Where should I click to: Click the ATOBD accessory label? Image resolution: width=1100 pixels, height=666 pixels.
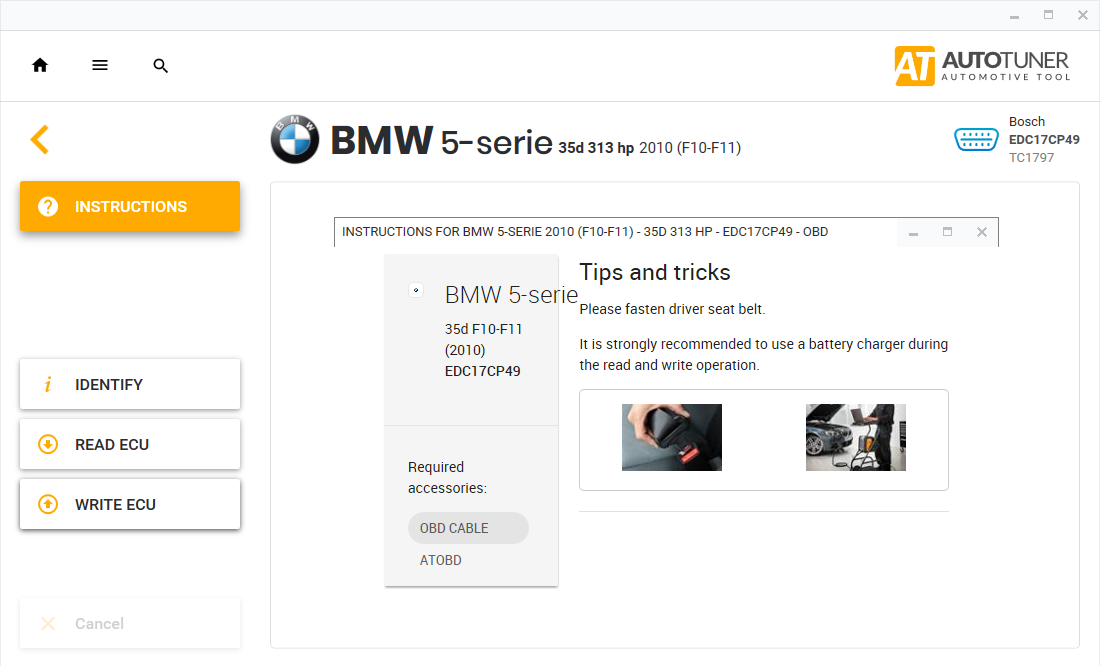[441, 560]
